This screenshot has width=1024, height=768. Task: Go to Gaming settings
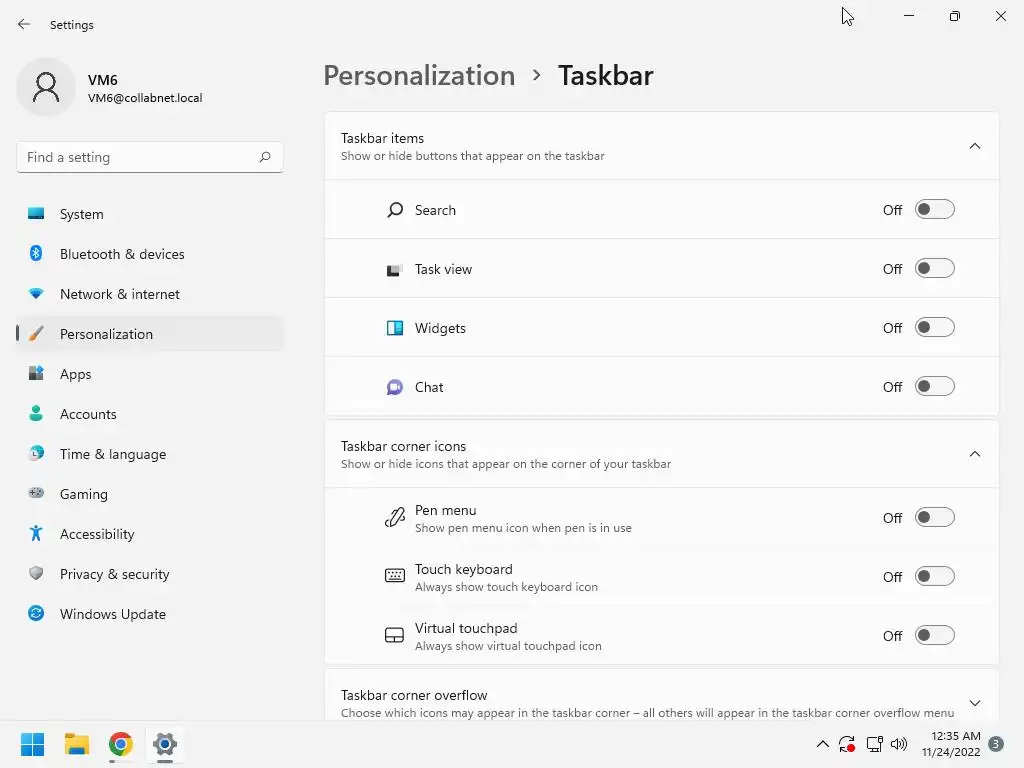click(150, 494)
